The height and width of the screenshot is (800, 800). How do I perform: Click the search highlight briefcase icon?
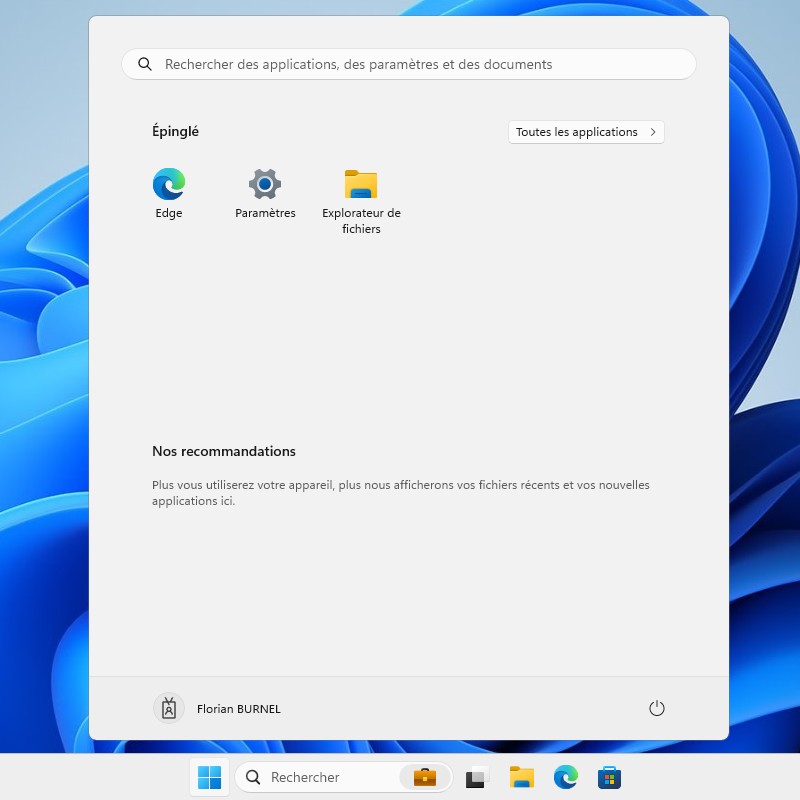coord(424,777)
